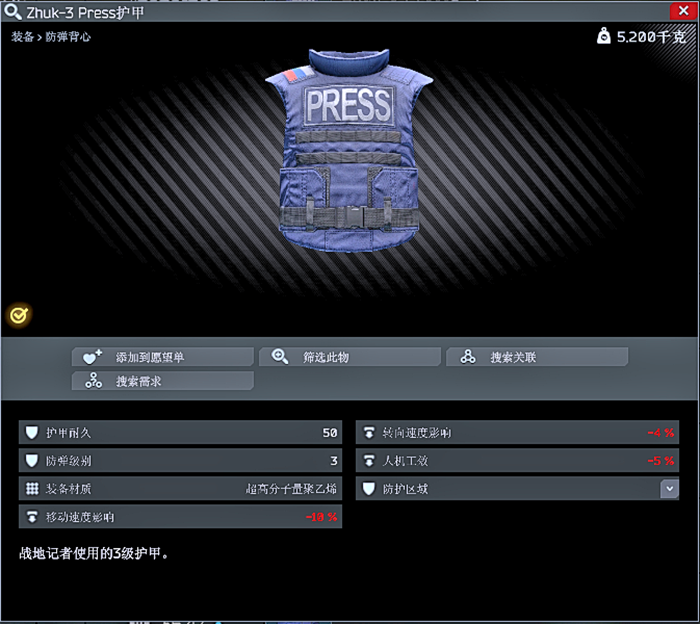Click the magnifier filter icon
Image resolution: width=700 pixels, height=624 pixels.
coord(280,357)
